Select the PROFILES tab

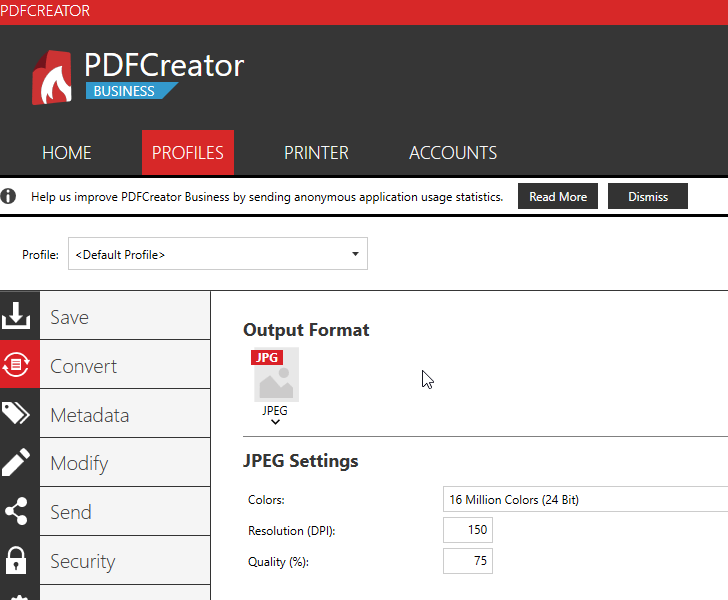pyautogui.click(x=188, y=153)
